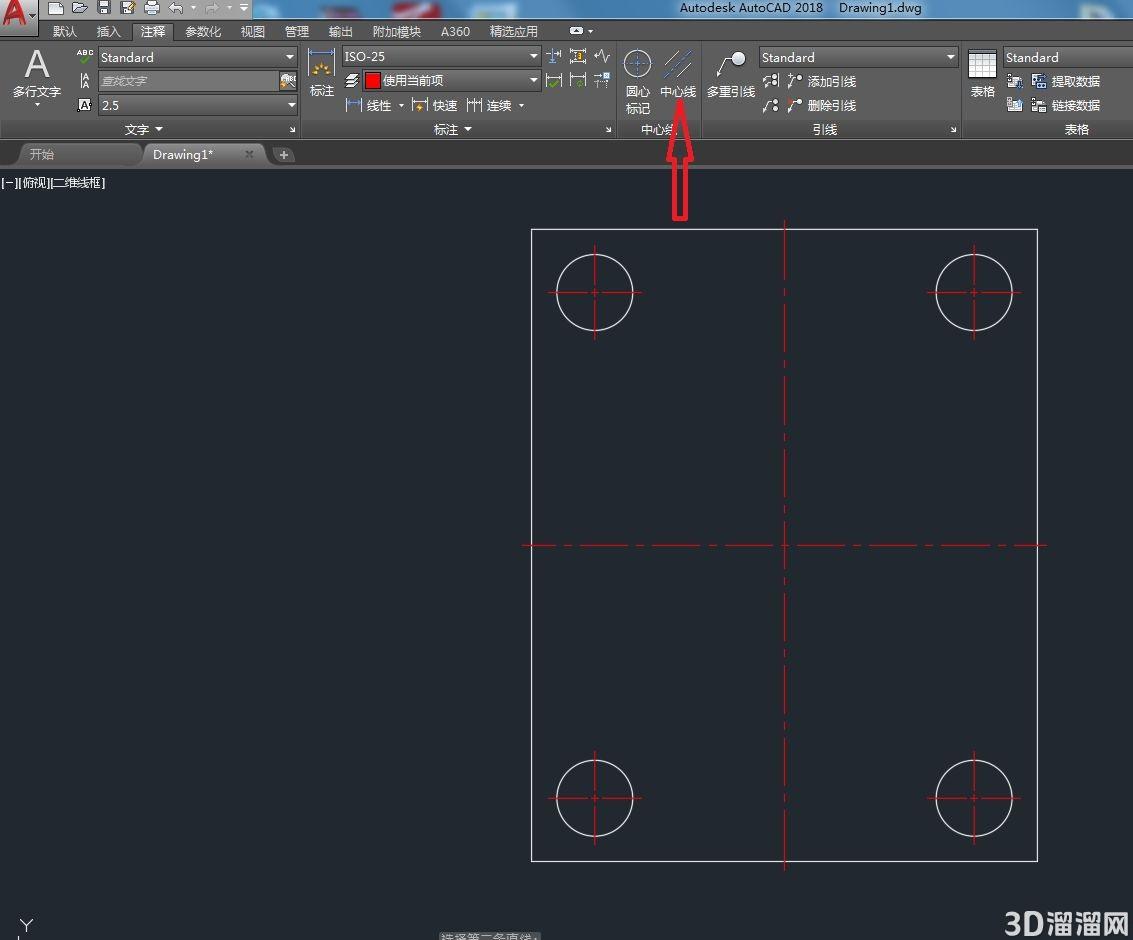Screen dimensions: 1133x940
Task: Insert a 表格 table
Action: tap(982, 73)
